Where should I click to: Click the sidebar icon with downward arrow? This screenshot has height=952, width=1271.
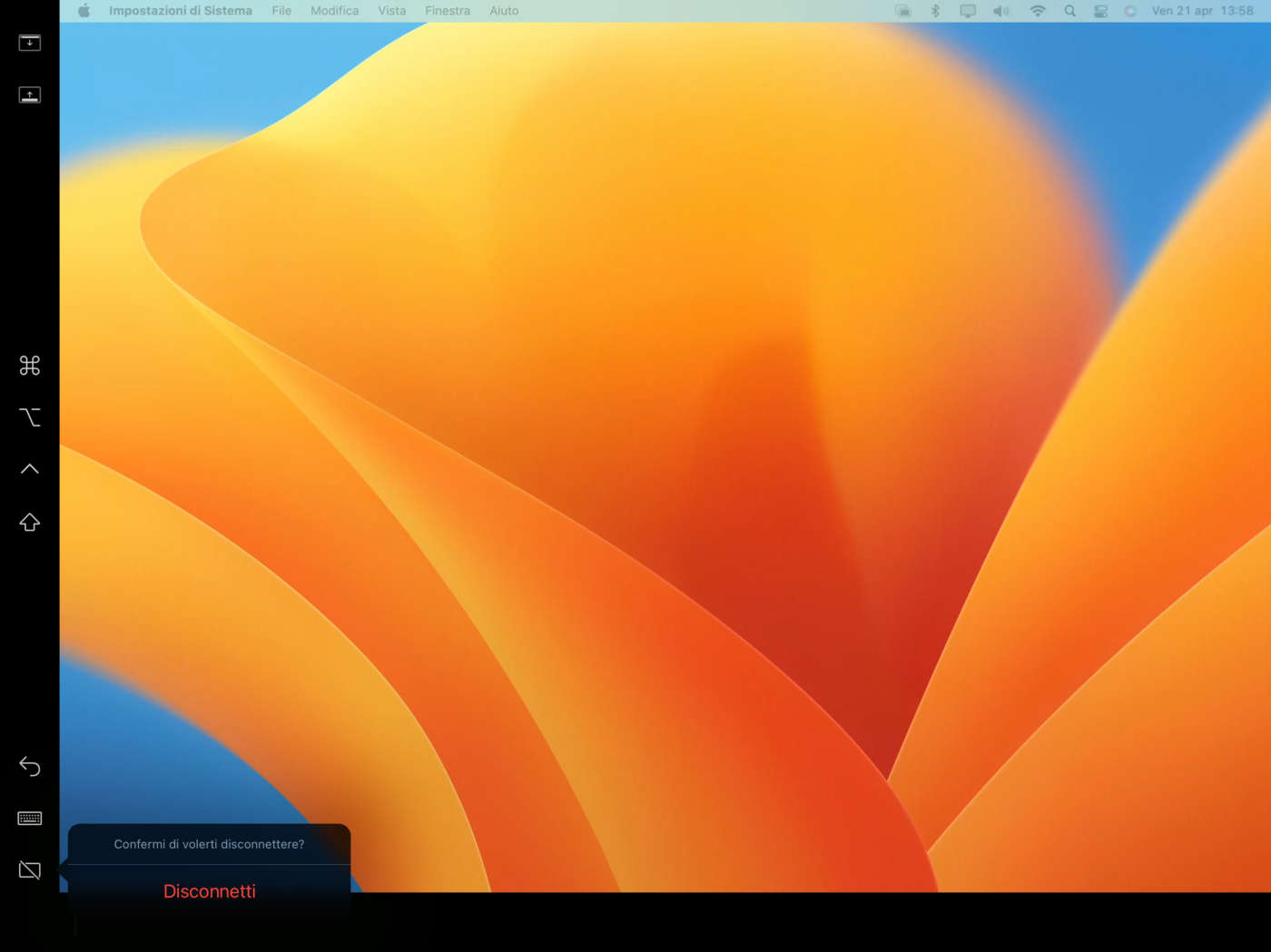click(x=29, y=43)
